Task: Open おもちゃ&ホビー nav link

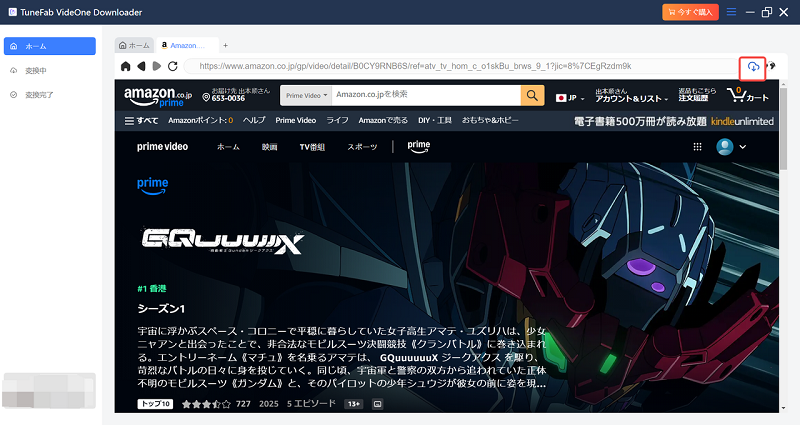Action: point(490,120)
